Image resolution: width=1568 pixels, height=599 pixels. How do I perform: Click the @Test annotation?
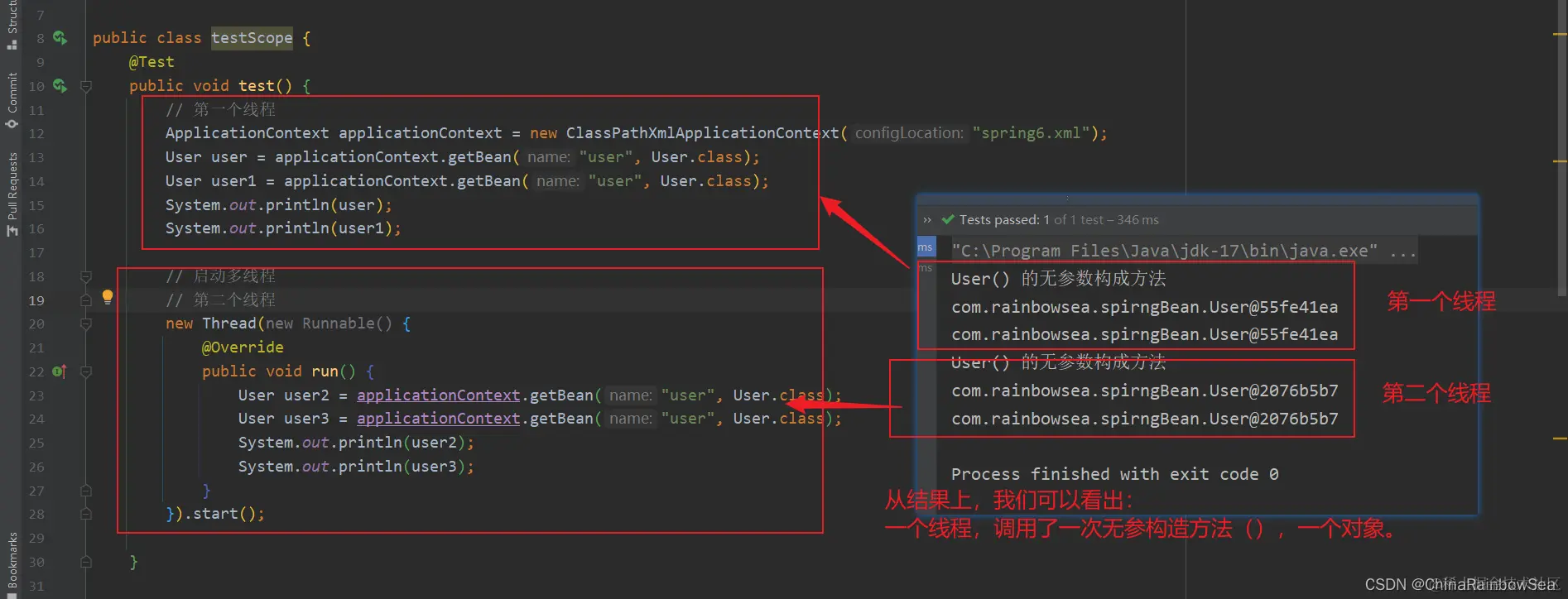(152, 62)
